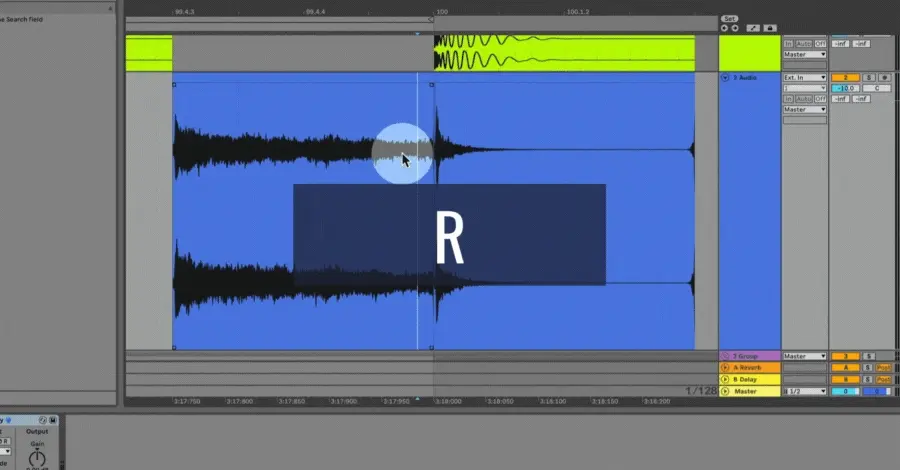Jump to the next locator
The width and height of the screenshot is (900, 470).
pyautogui.click(x=735, y=28)
